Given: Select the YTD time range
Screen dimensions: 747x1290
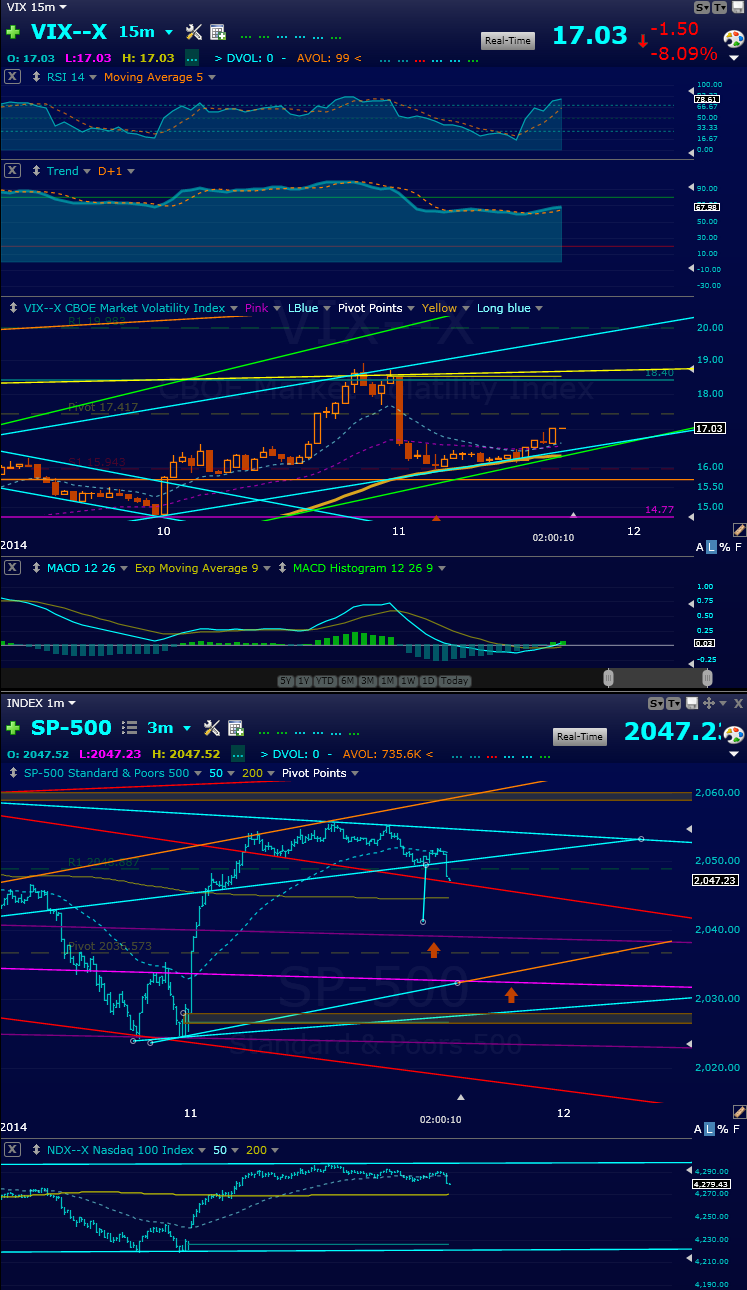Looking at the screenshot, I should click(x=324, y=681).
